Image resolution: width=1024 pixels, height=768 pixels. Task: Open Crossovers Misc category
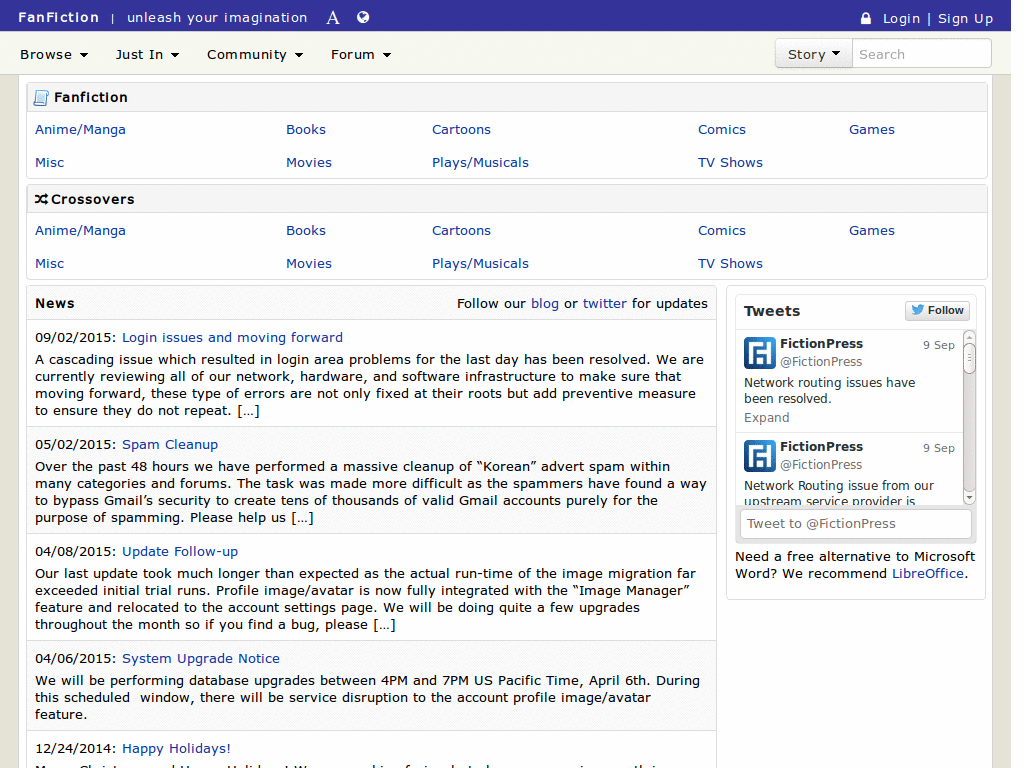pos(50,264)
